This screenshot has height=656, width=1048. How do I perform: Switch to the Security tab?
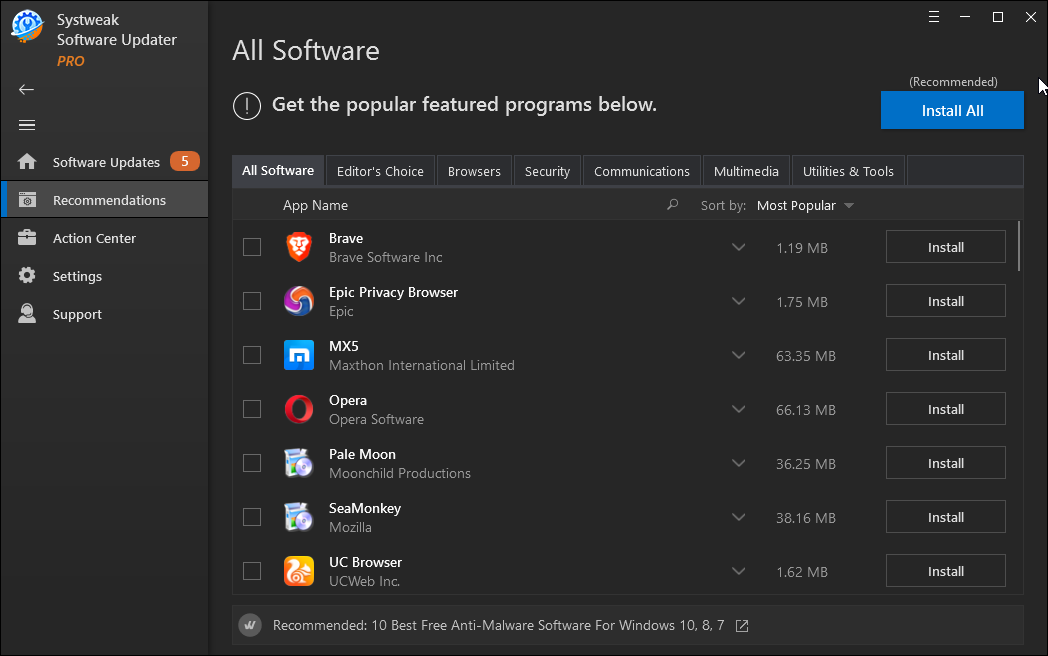click(547, 171)
